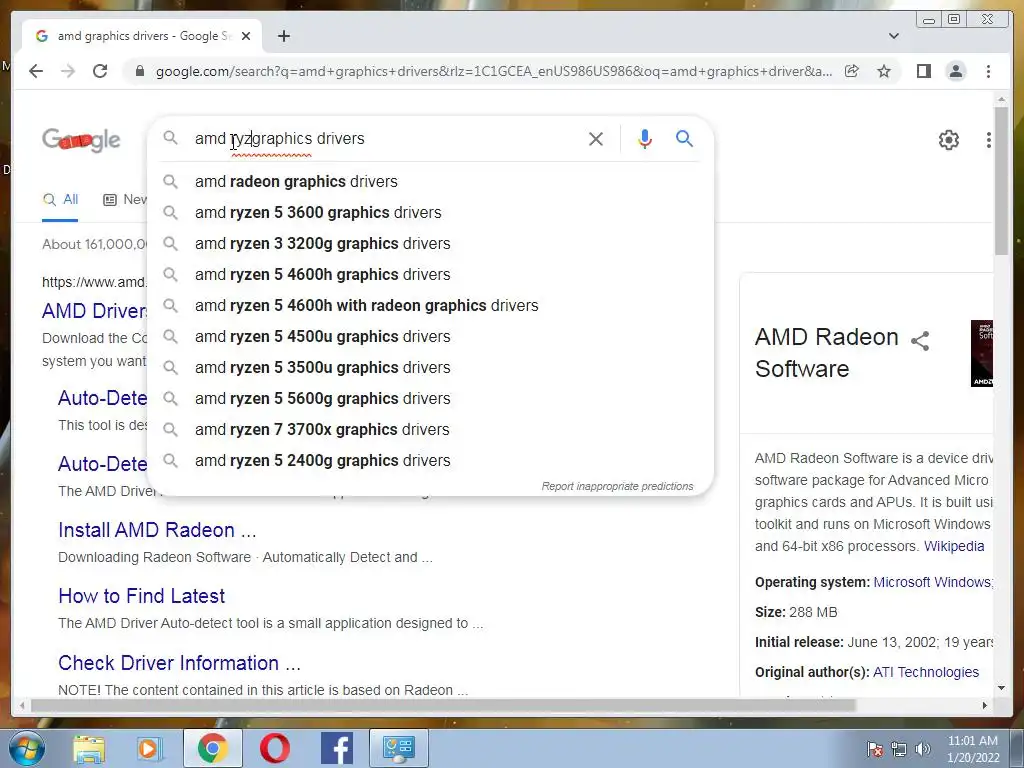
Task: Choose suggestion amd ryzen 3 3200g graphics drivers
Action: click(431, 244)
